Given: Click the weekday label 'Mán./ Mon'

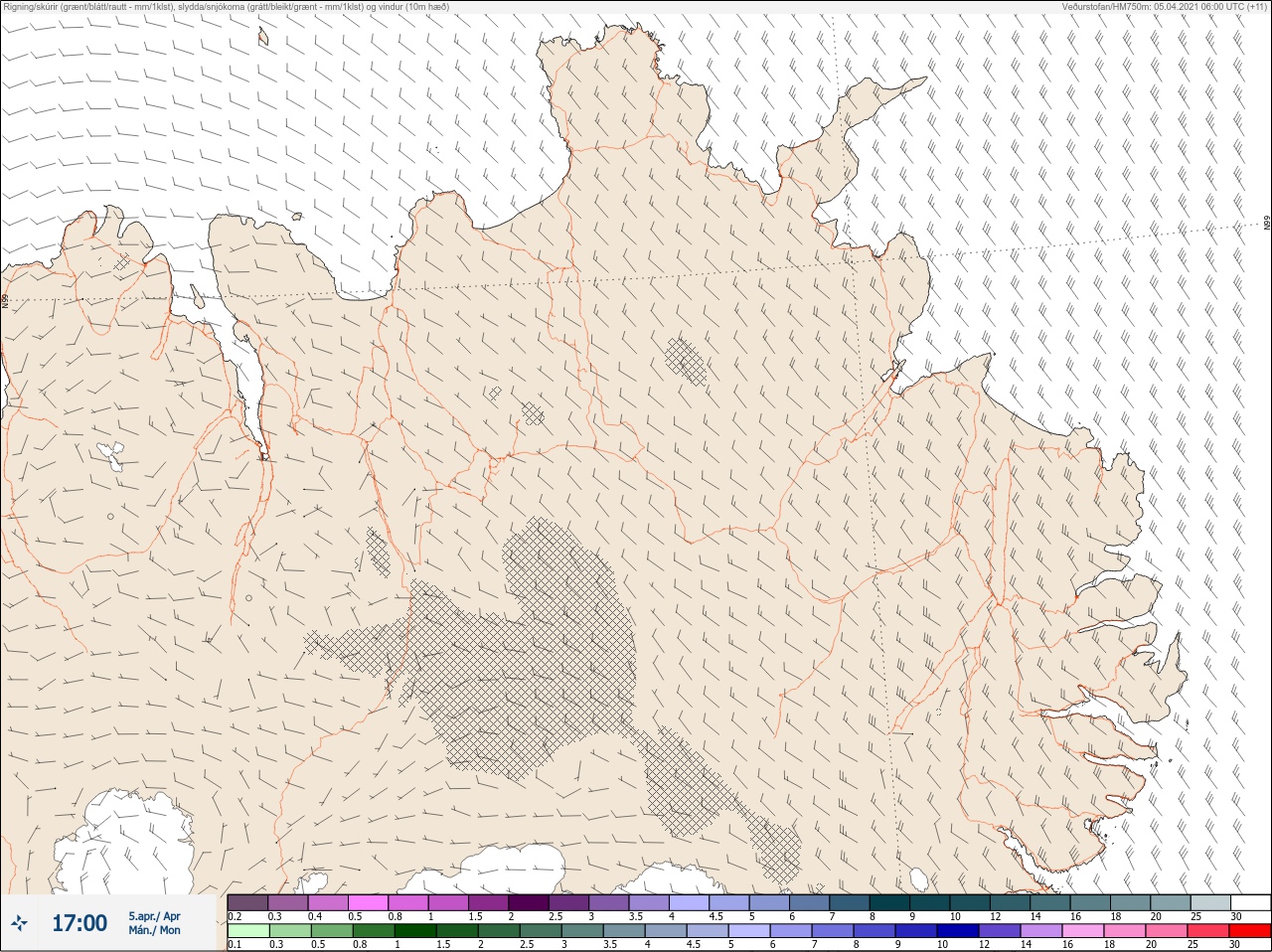Looking at the screenshot, I should click(154, 931).
